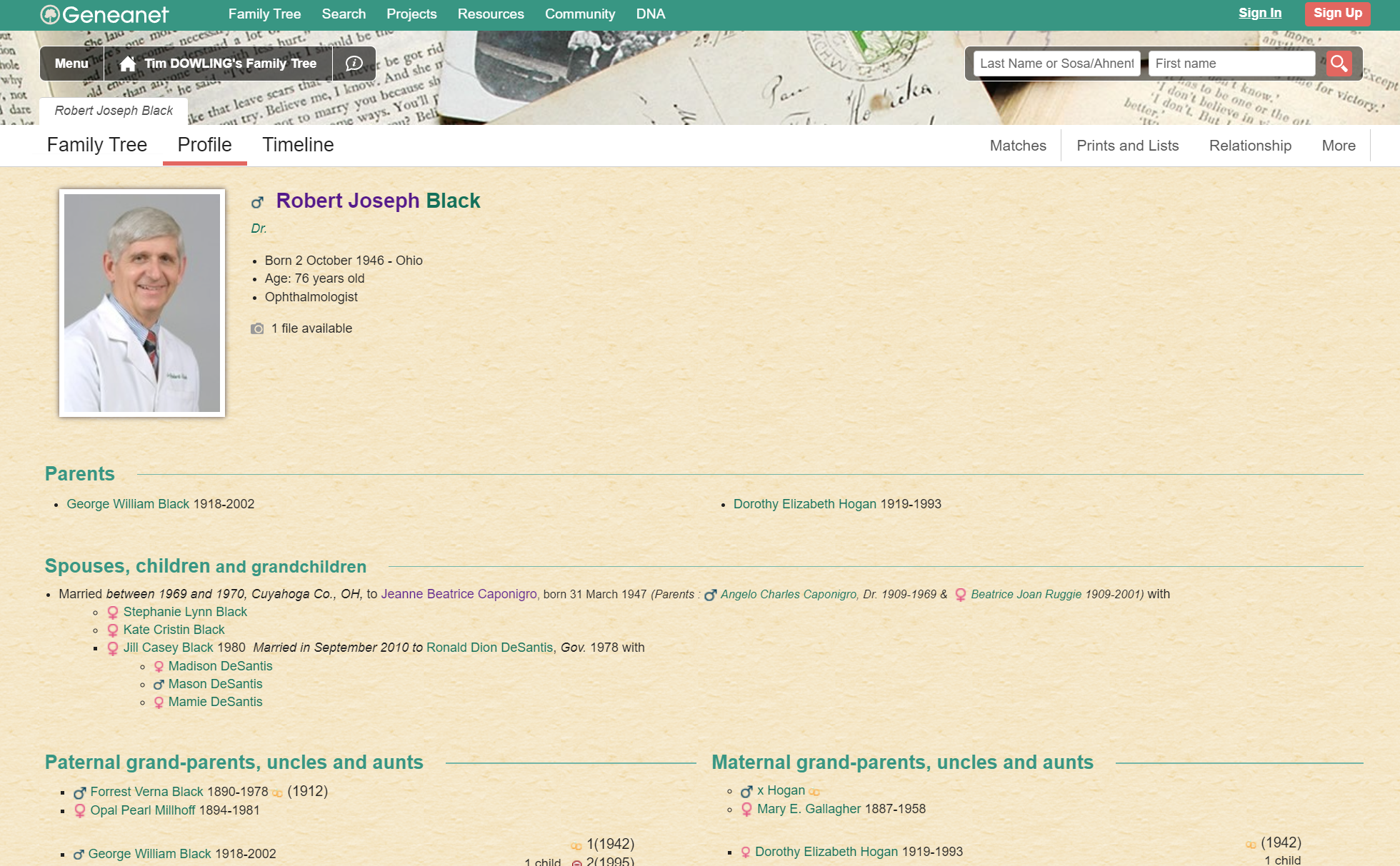Viewport: 1400px width, 866px height.
Task: Open Beatrice Joan Ruggie link
Action: (x=1026, y=594)
